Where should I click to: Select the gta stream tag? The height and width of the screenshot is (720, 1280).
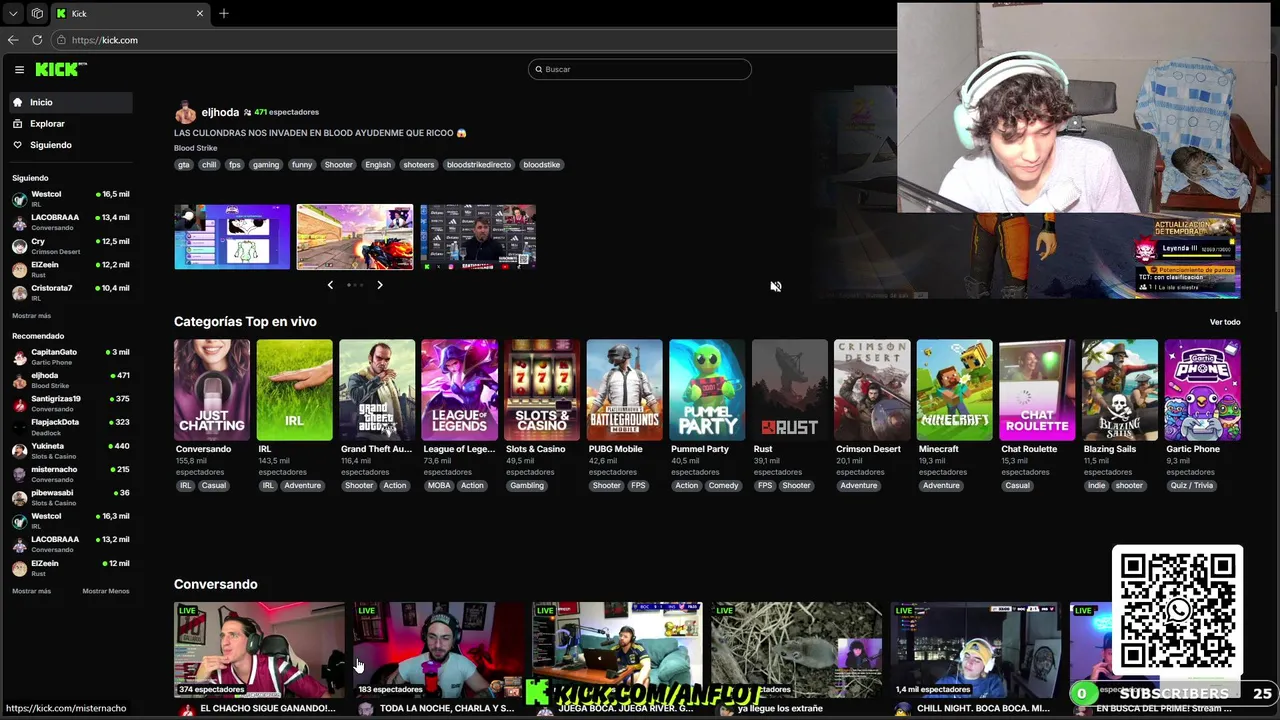coord(184,165)
